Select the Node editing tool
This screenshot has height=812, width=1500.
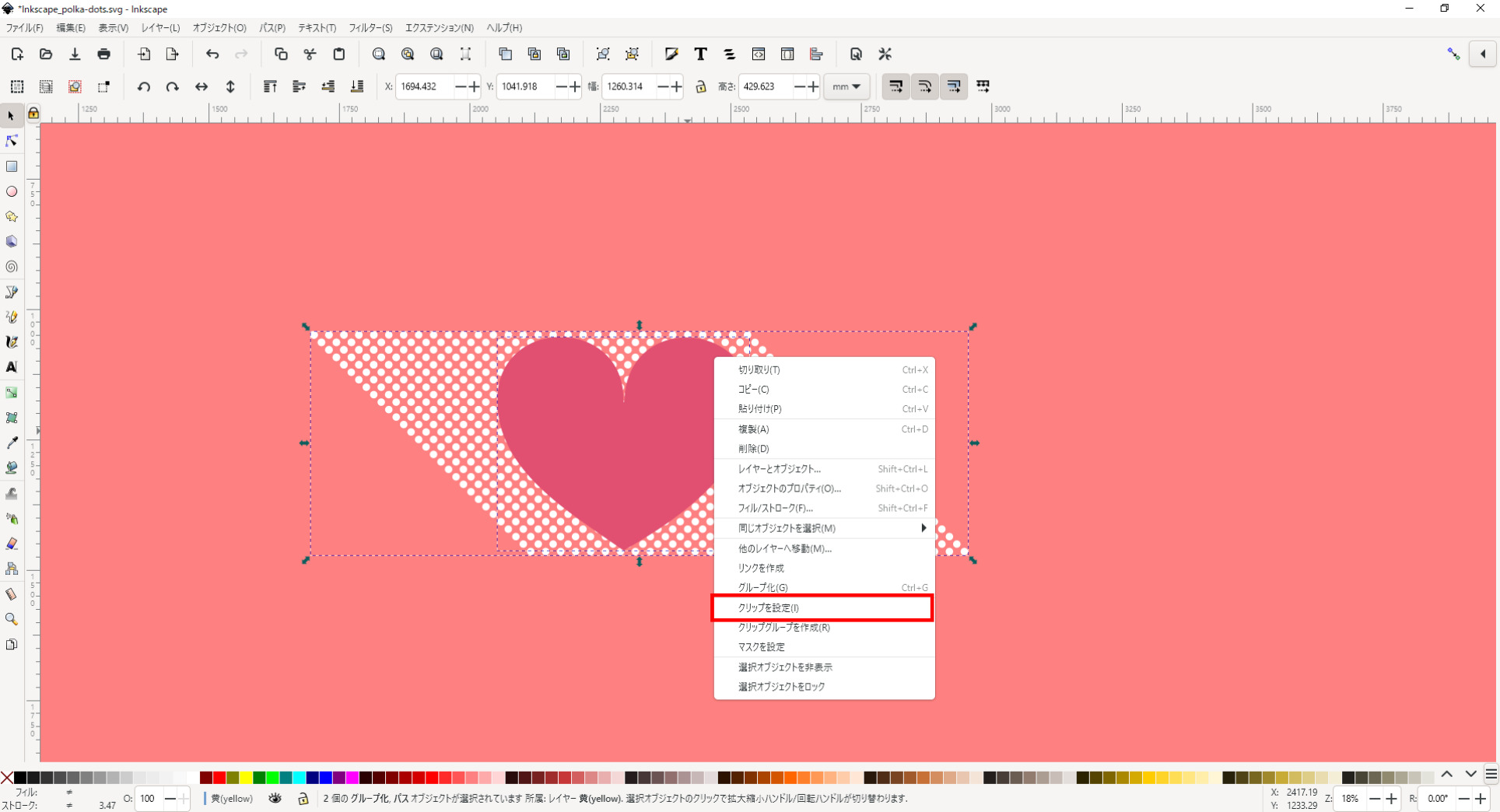coord(12,141)
